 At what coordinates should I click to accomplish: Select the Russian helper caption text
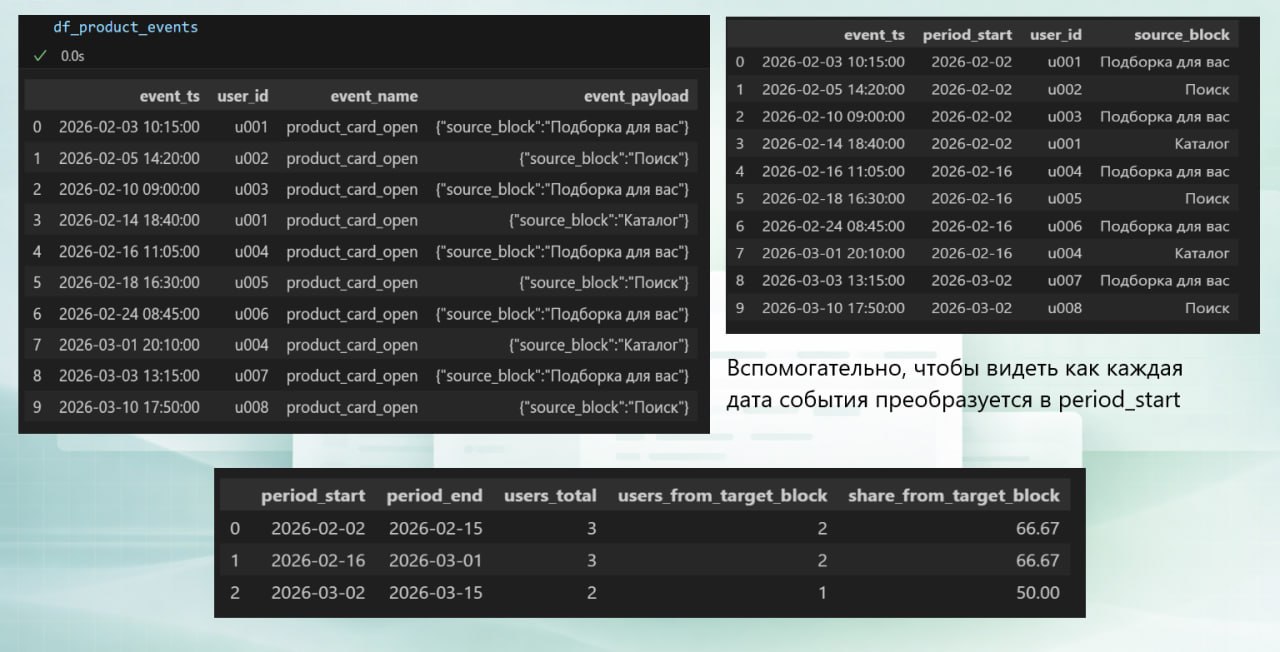955,385
